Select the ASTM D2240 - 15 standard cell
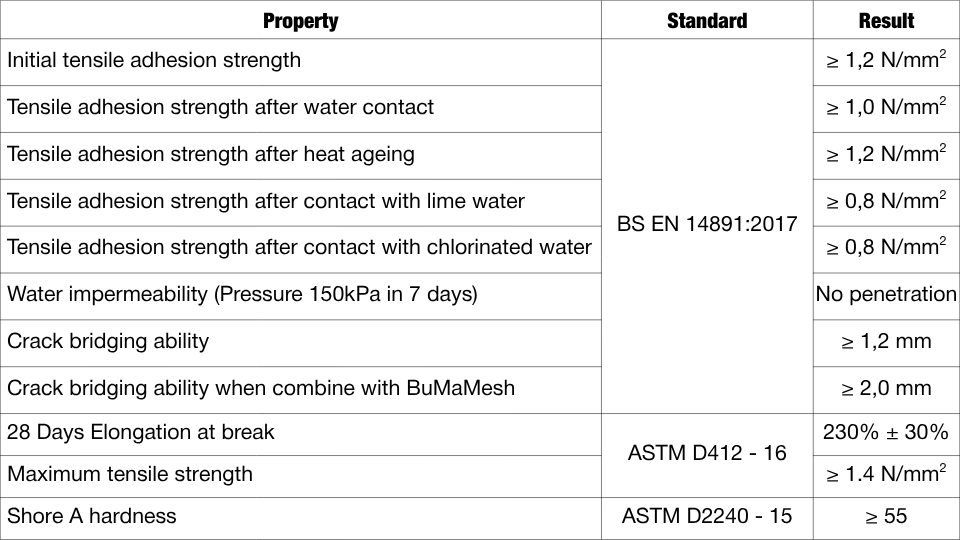Viewport: 960px width, 540px height. click(x=707, y=517)
